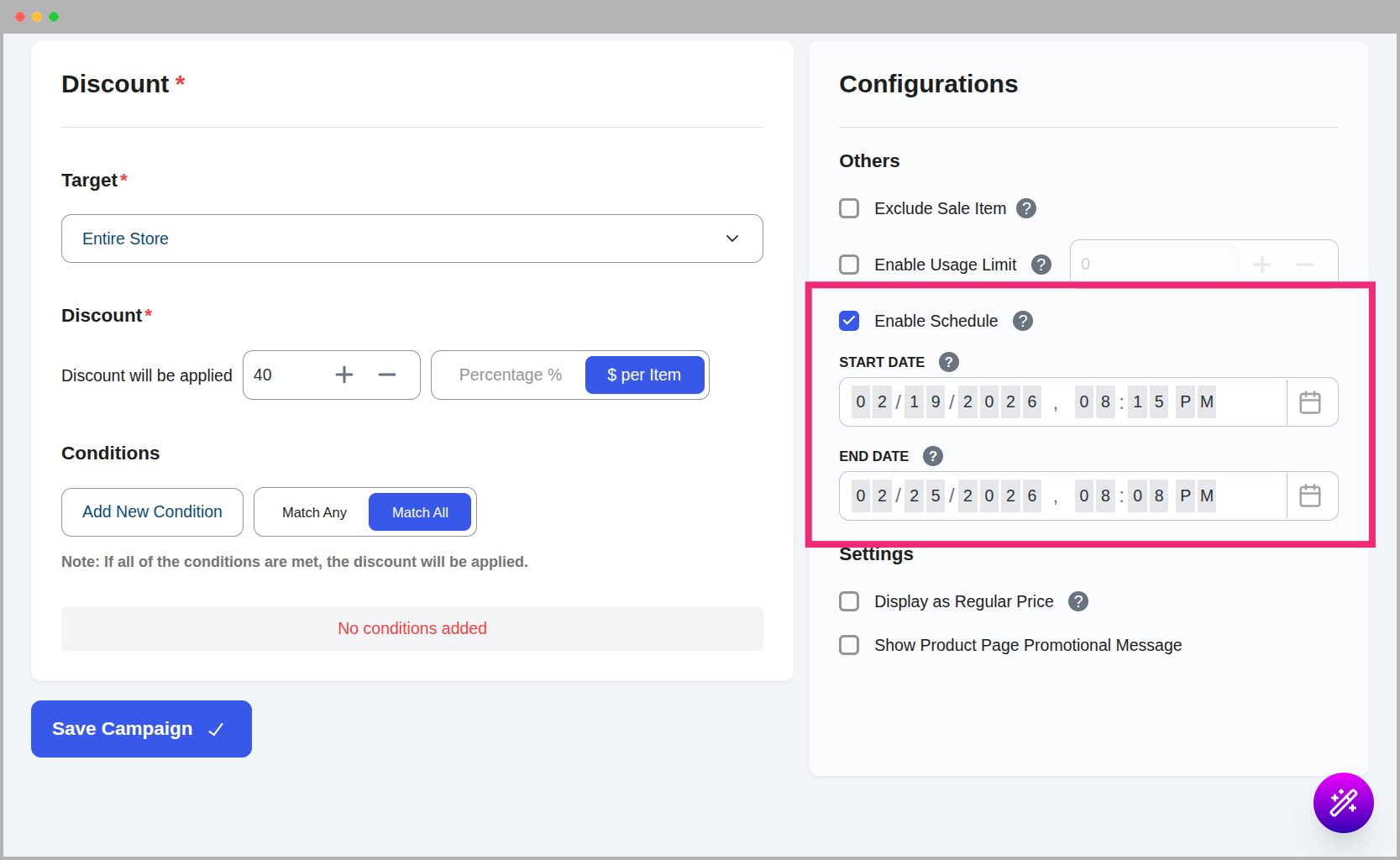This screenshot has height=860, width=1400.
Task: Open the End Date calendar picker
Action: 1310,496
